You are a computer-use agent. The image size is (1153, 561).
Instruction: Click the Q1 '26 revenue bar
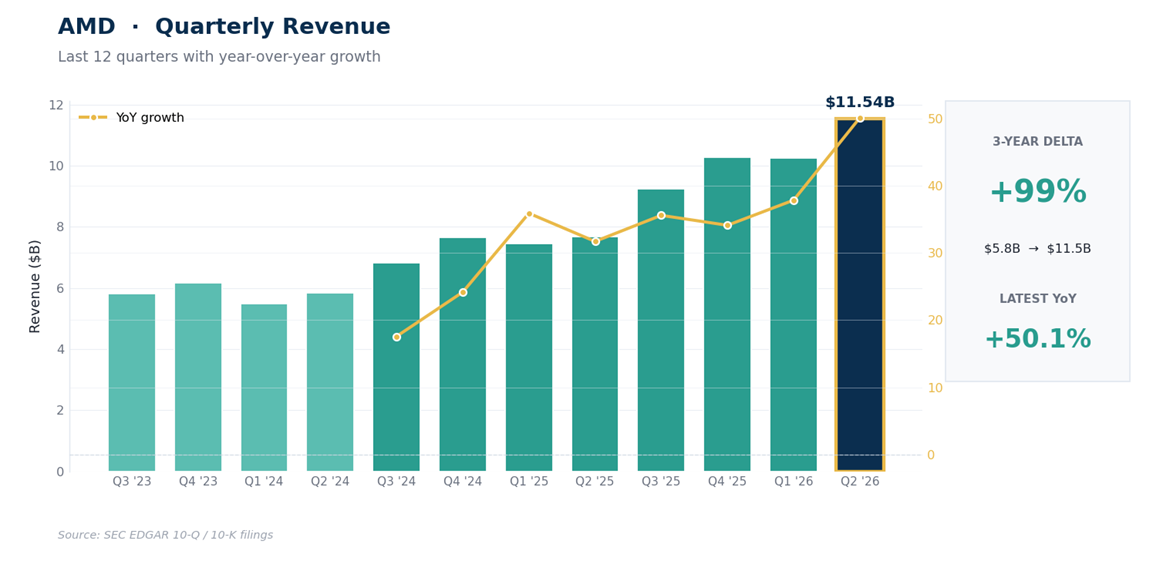(793, 315)
